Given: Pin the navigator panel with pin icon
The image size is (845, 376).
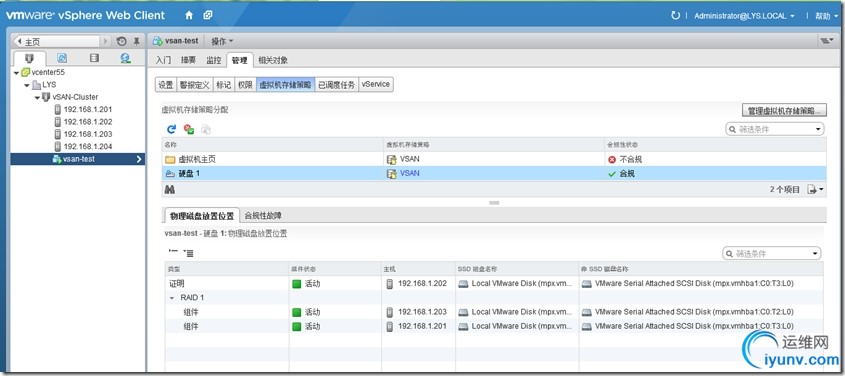Looking at the screenshot, I should [137, 41].
